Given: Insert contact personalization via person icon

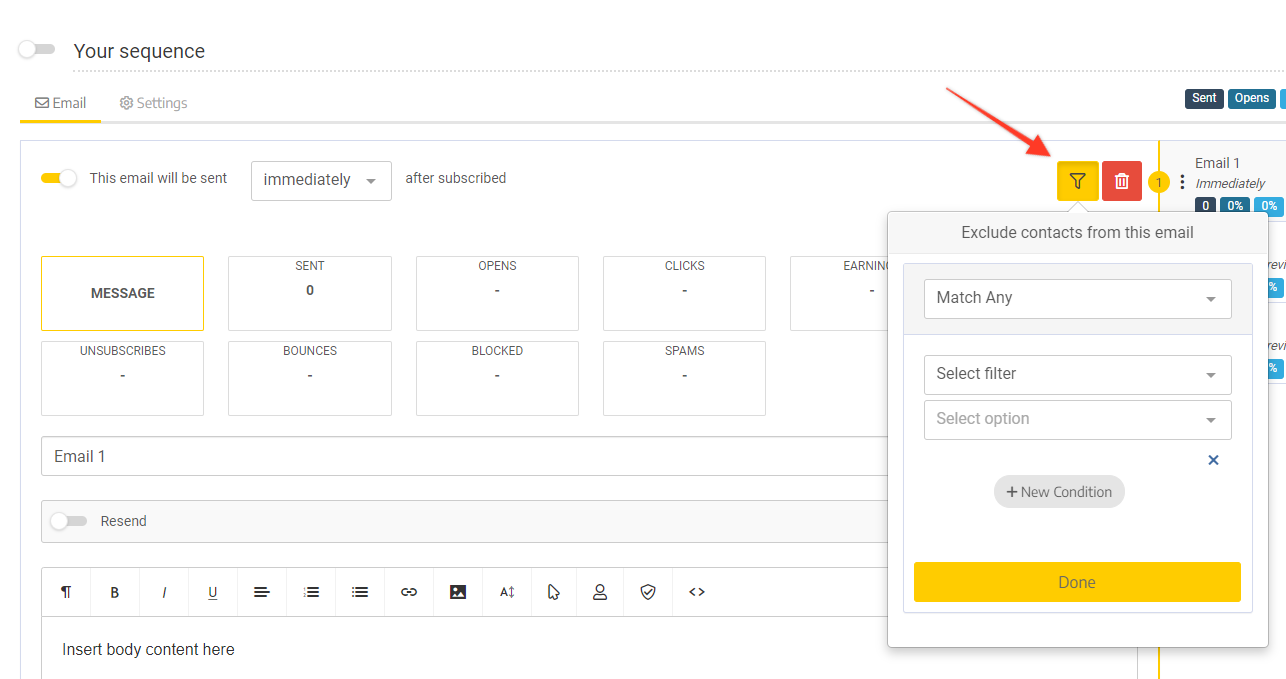Looking at the screenshot, I should [x=600, y=592].
